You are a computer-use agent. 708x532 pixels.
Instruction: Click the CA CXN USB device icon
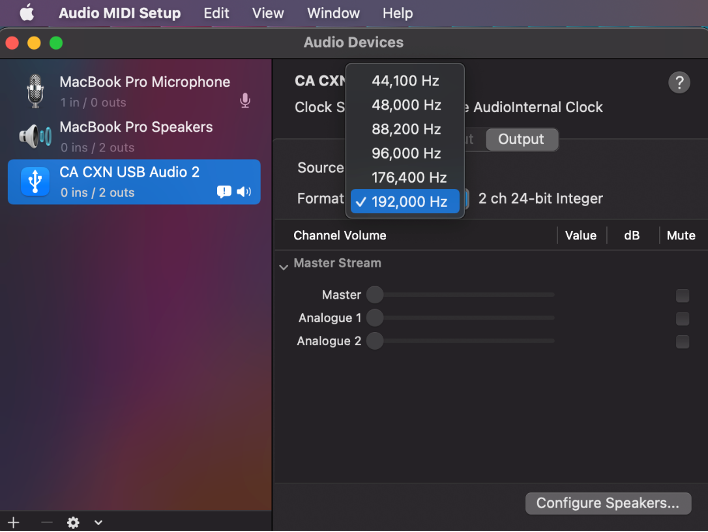pyautogui.click(x=35, y=181)
